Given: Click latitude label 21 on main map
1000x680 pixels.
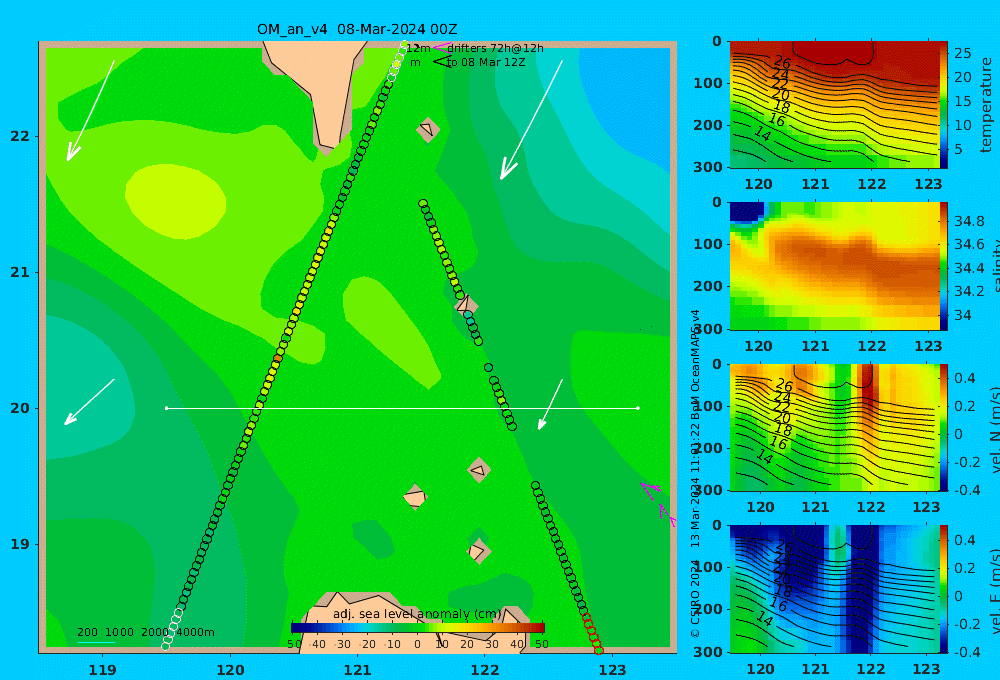Looking at the screenshot, I should [20, 272].
